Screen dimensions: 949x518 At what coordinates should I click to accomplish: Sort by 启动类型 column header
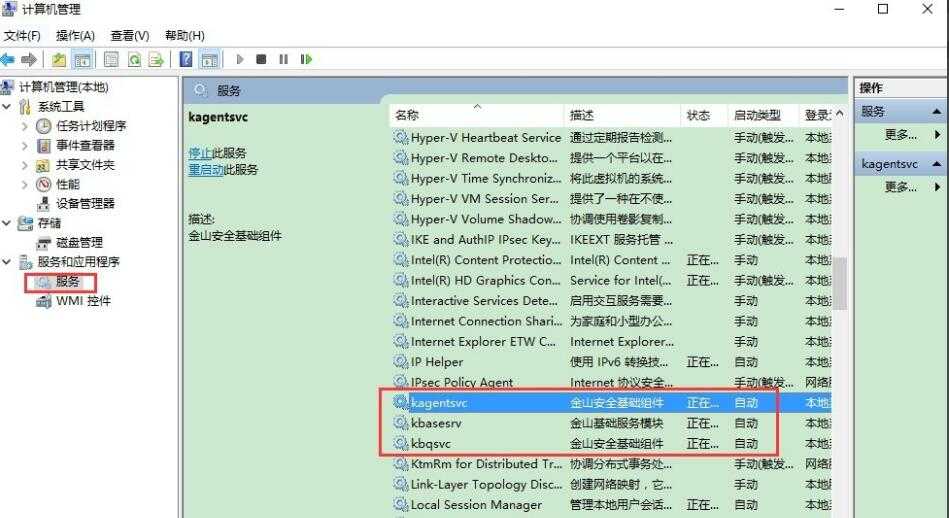click(x=764, y=115)
